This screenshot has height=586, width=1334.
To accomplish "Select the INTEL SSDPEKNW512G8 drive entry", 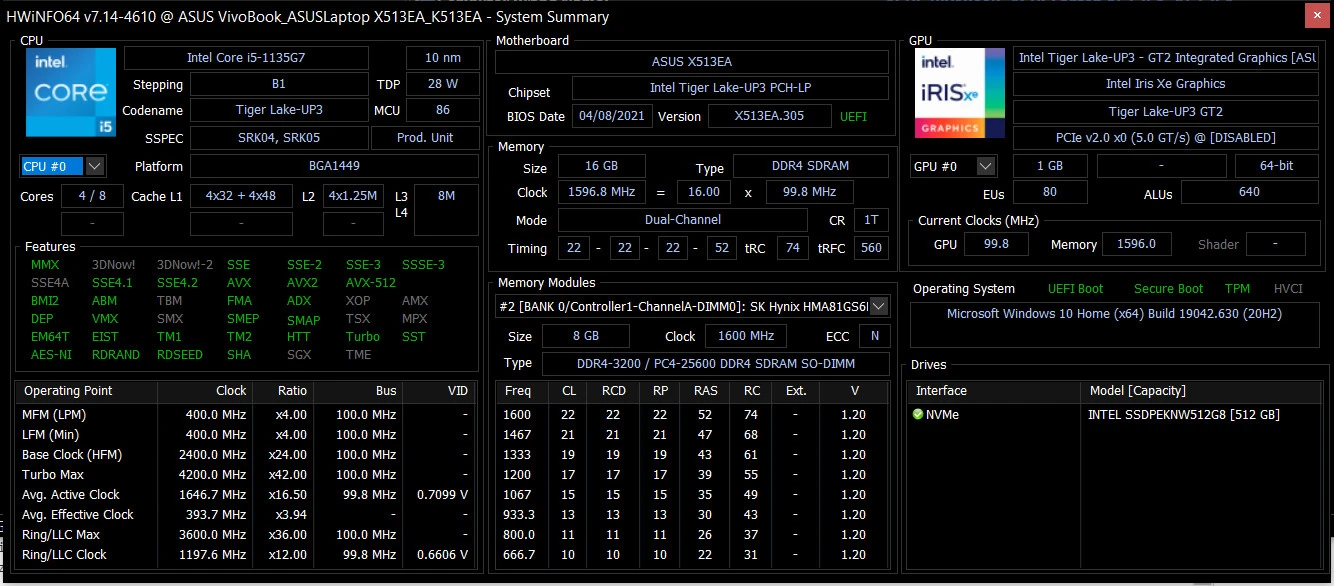I will pyautogui.click(x=1183, y=415).
